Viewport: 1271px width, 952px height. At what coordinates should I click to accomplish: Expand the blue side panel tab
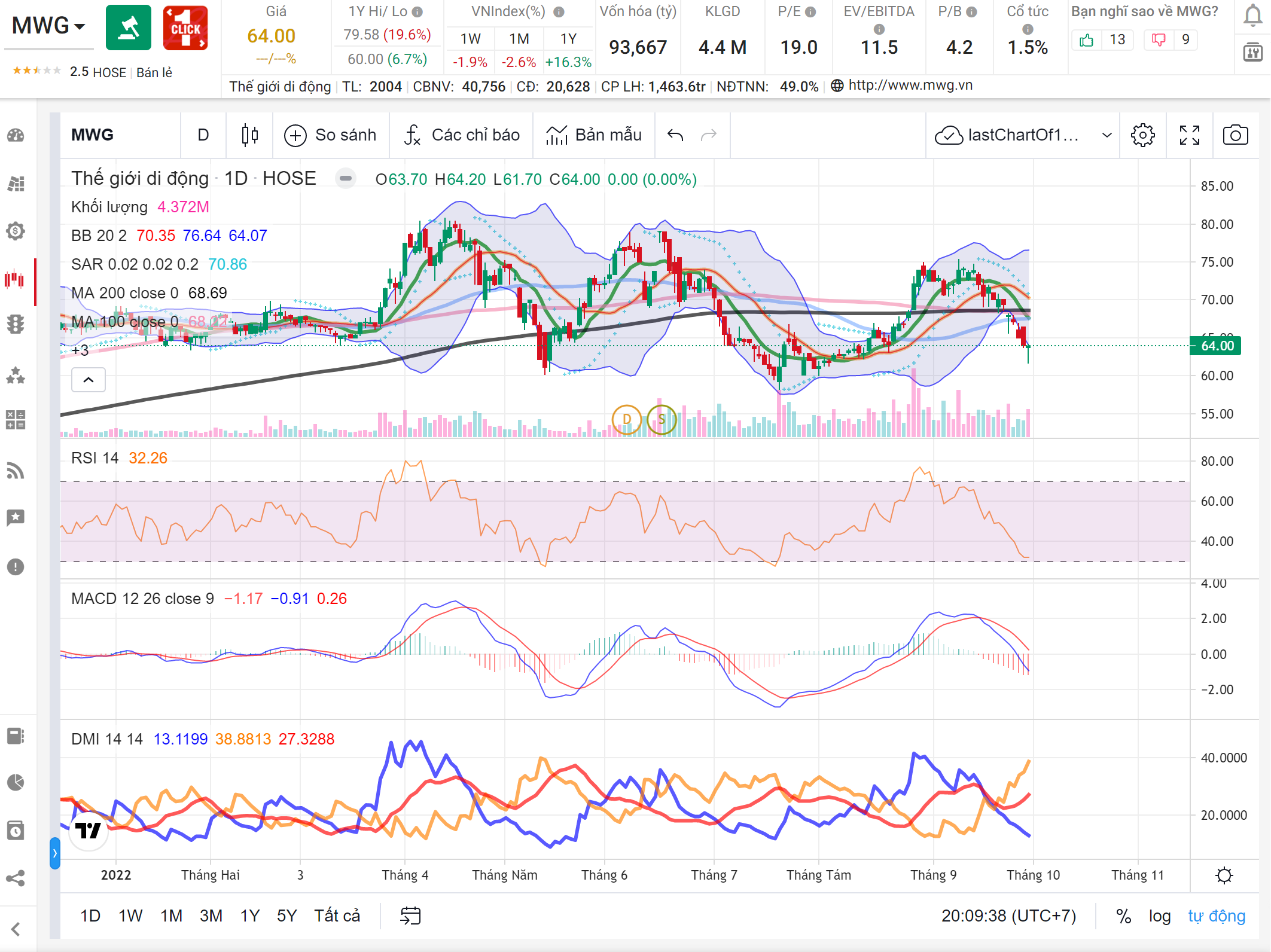pos(55,853)
